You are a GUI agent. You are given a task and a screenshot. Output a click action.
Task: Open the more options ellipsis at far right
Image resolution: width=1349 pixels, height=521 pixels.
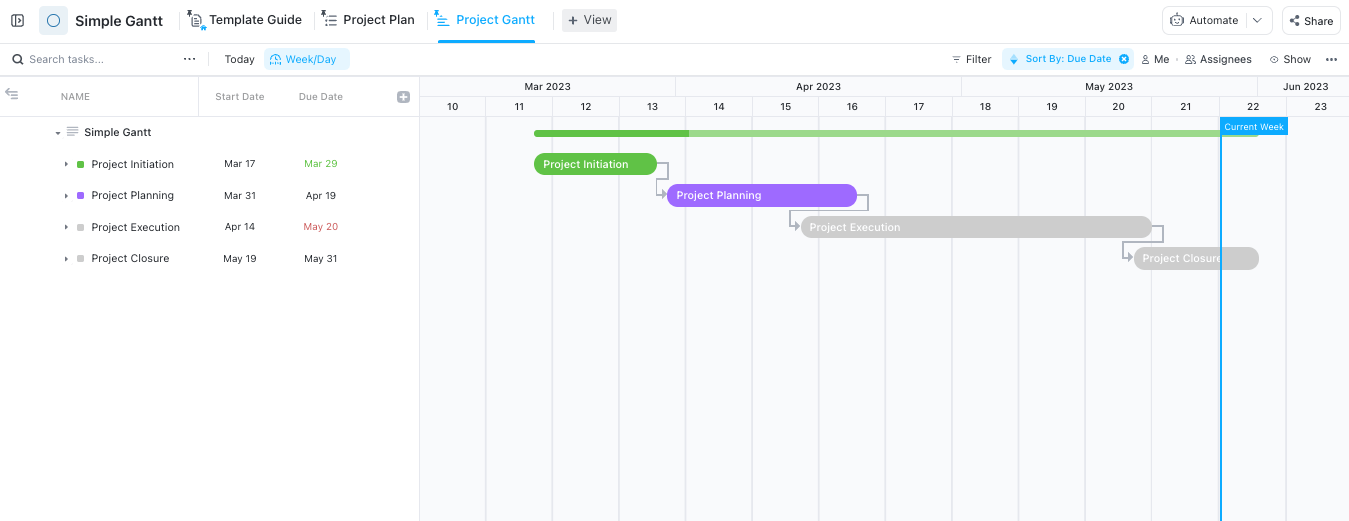[x=1331, y=59]
